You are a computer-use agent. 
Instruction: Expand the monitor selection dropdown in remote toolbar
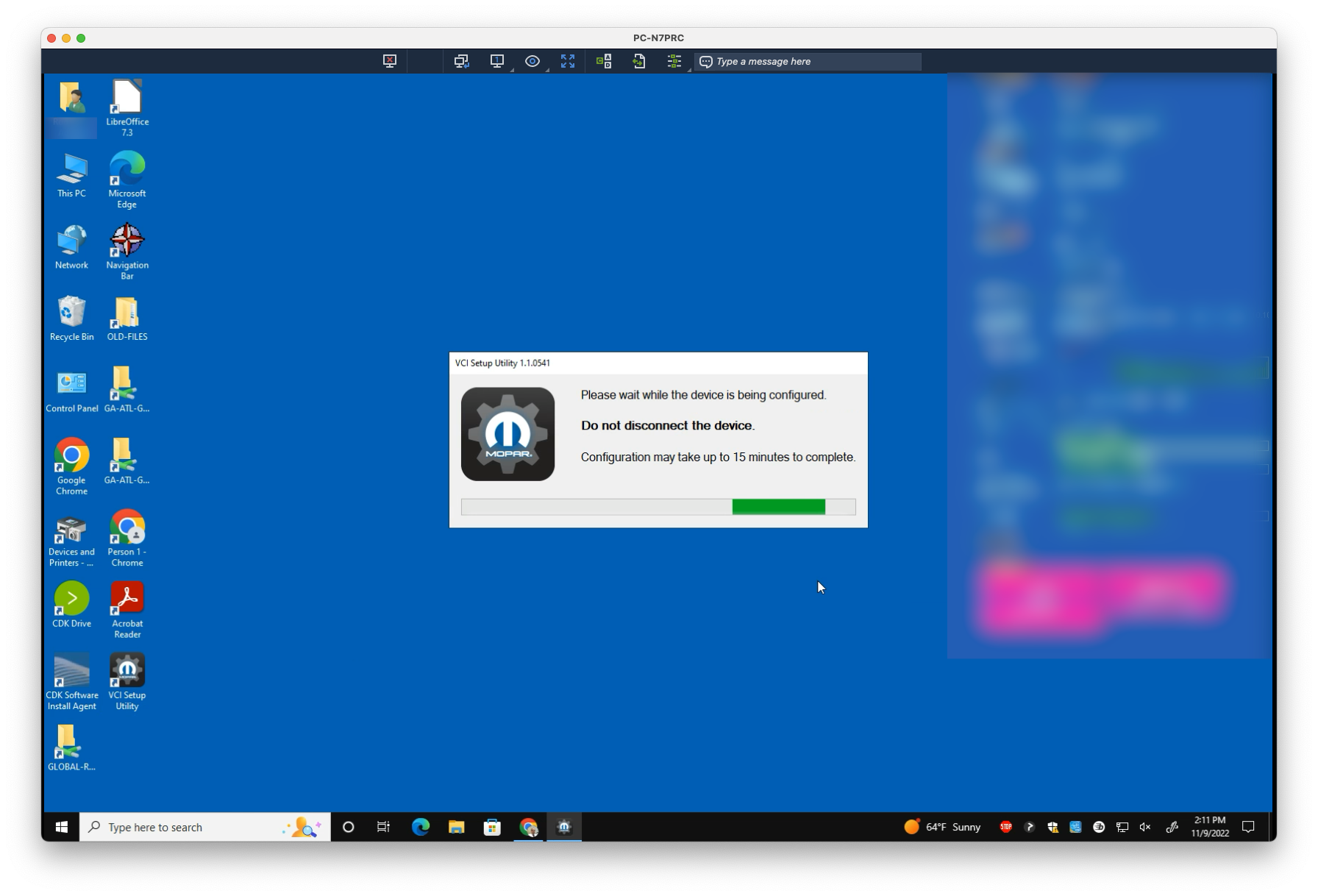[x=512, y=69]
